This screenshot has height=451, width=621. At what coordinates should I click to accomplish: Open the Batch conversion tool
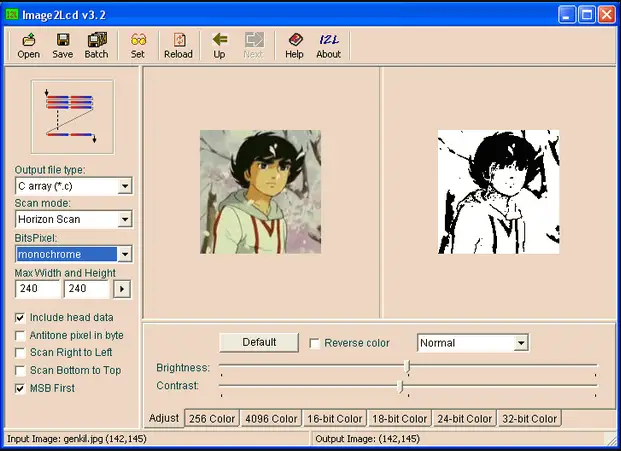click(x=96, y=46)
